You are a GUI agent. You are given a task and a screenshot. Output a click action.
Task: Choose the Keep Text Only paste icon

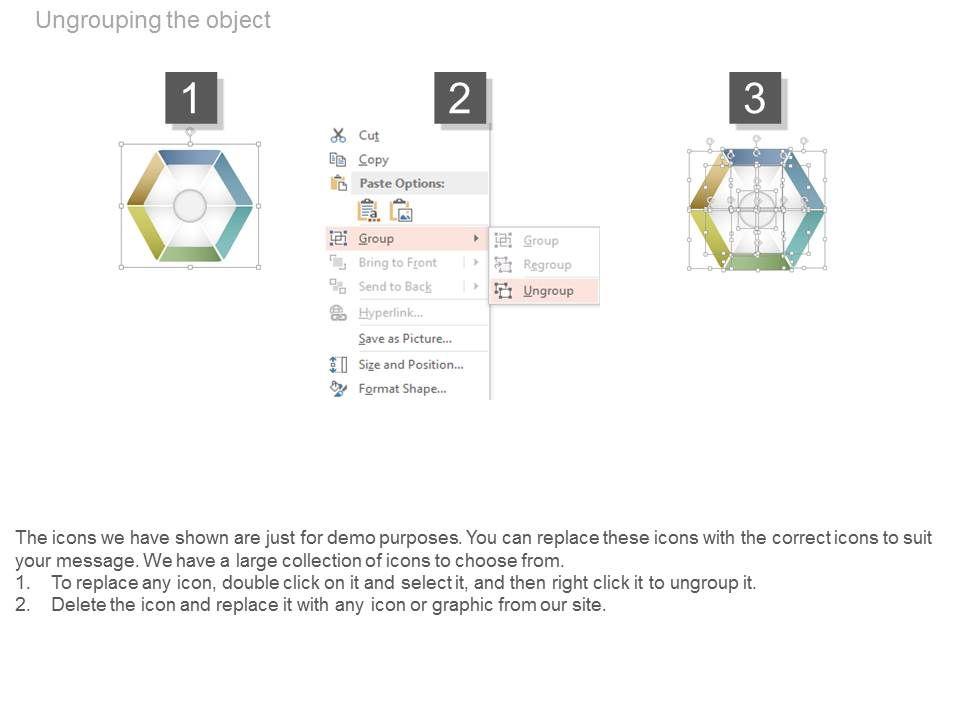pyautogui.click(x=369, y=210)
